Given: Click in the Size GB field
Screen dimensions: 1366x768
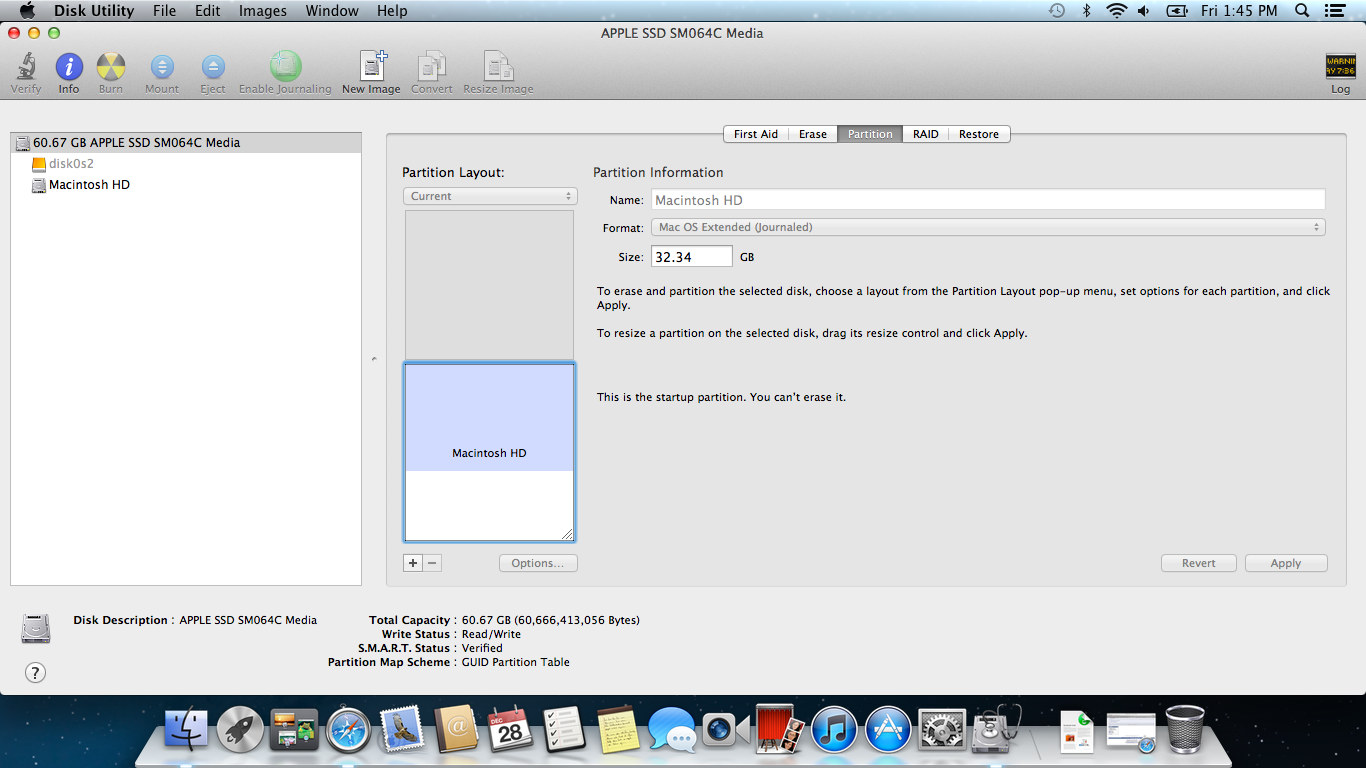Looking at the screenshot, I should point(692,257).
